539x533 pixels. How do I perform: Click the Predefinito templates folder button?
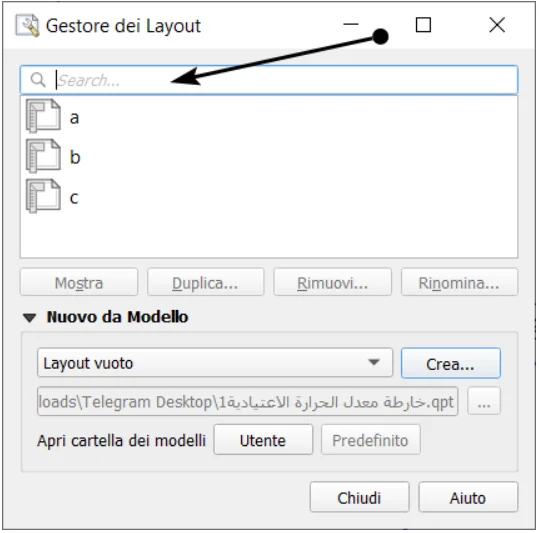pyautogui.click(x=371, y=440)
